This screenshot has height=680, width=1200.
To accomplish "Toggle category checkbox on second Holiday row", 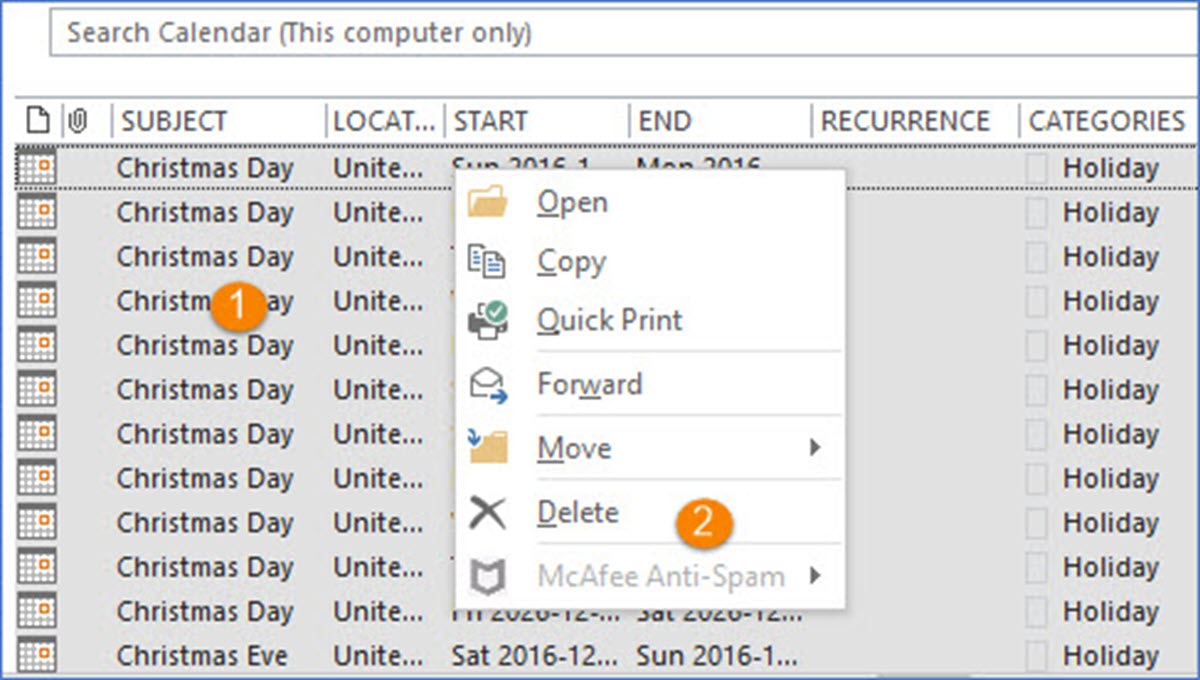I will [1037, 212].
